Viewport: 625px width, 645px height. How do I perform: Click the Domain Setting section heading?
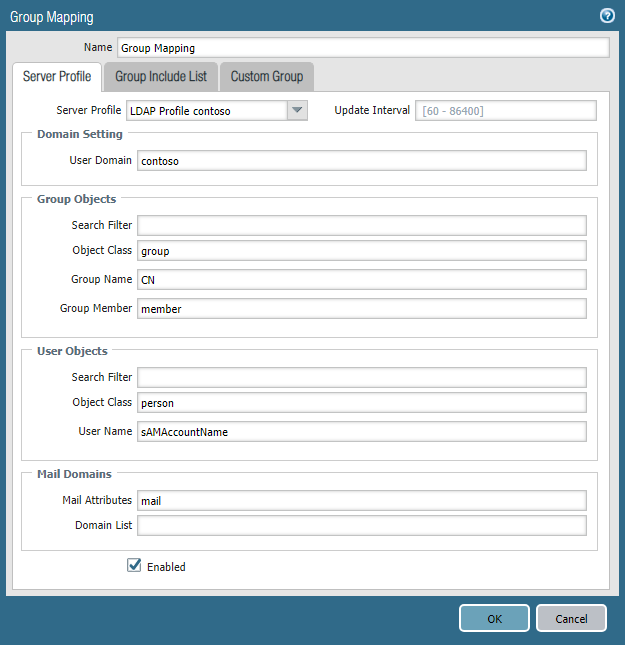click(80, 134)
